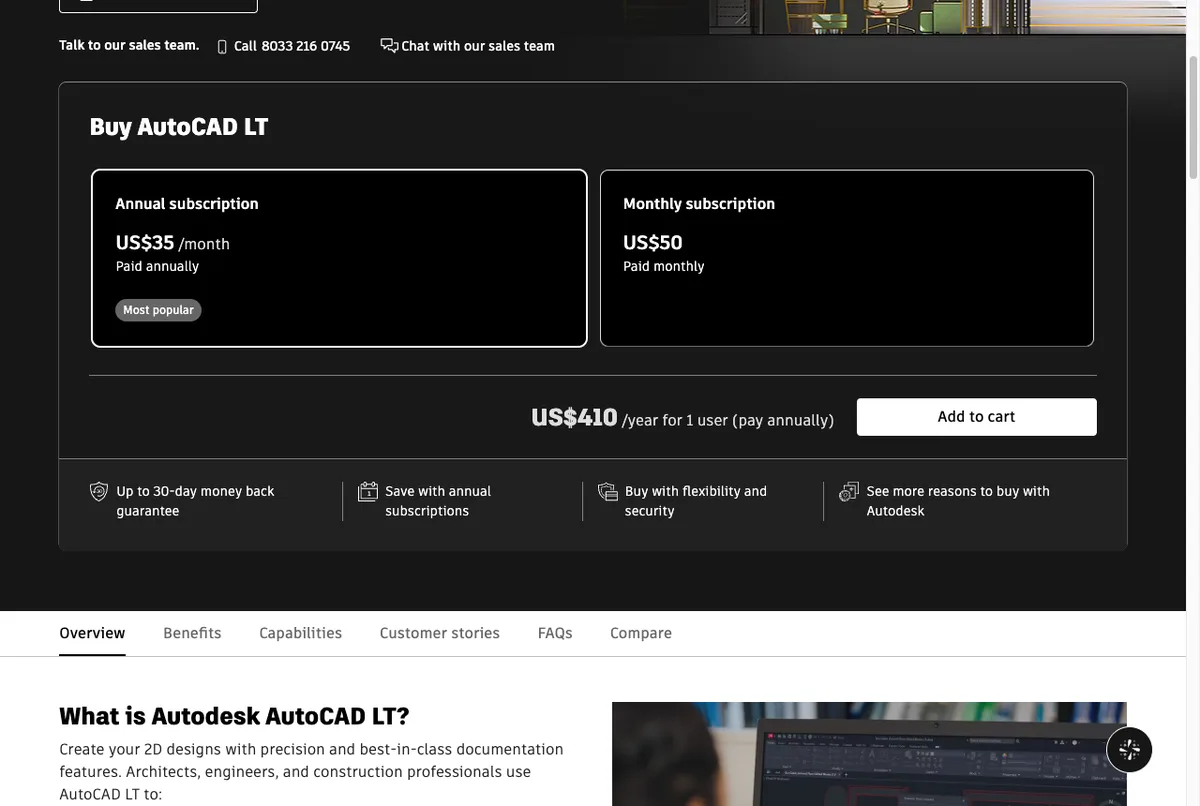
Task: Click the Add to cart button
Action: coord(976,417)
